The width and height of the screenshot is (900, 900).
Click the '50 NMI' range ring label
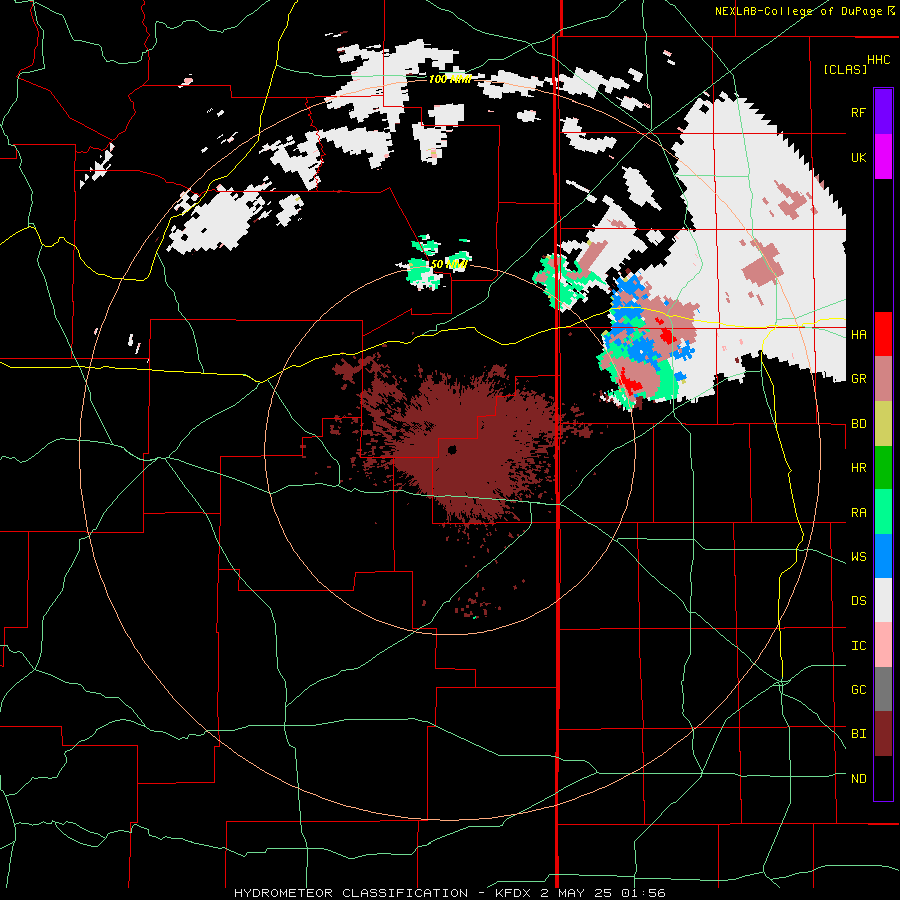(x=448, y=264)
